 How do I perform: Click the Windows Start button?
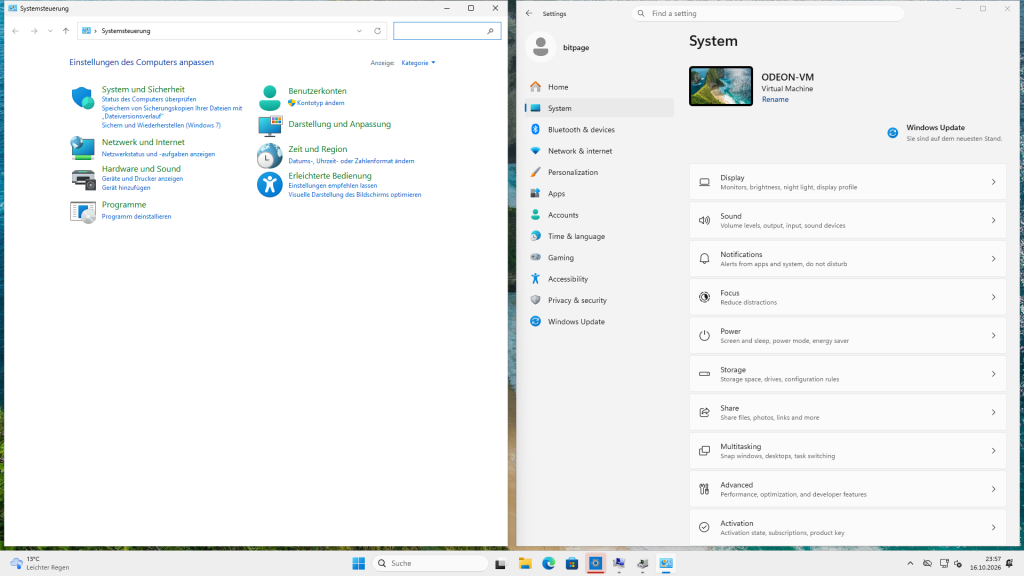359,564
